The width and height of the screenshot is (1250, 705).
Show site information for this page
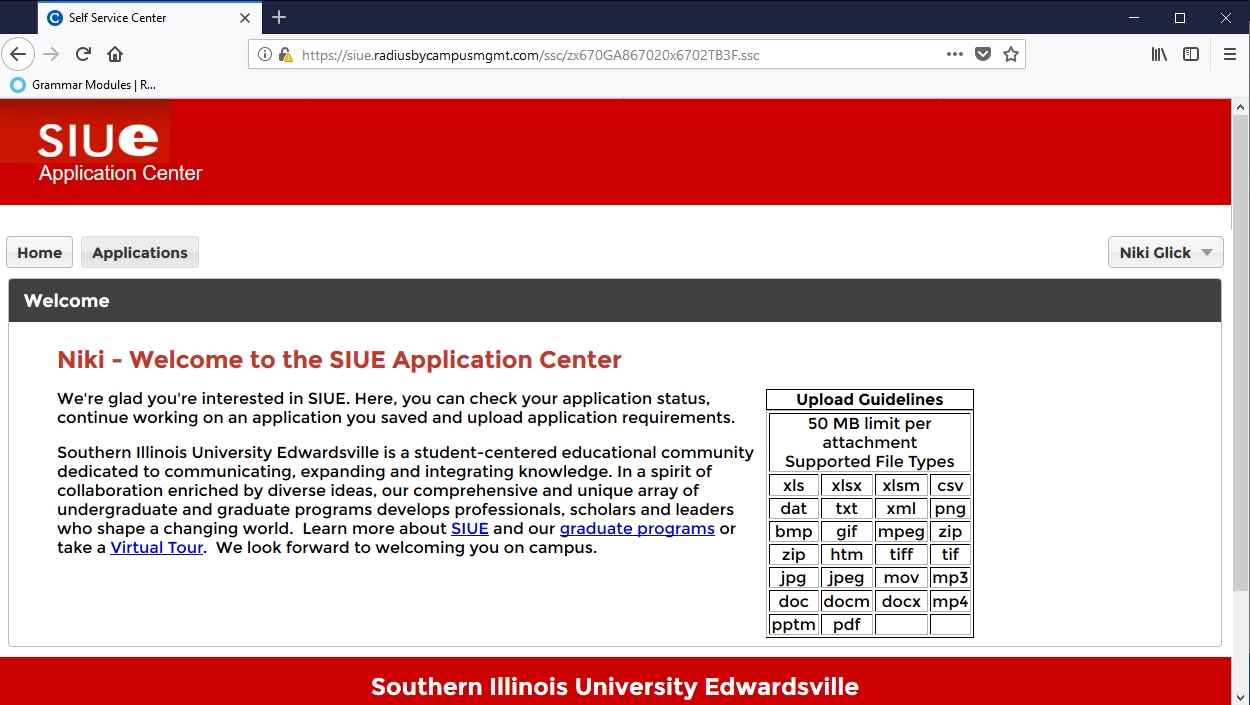(265, 55)
